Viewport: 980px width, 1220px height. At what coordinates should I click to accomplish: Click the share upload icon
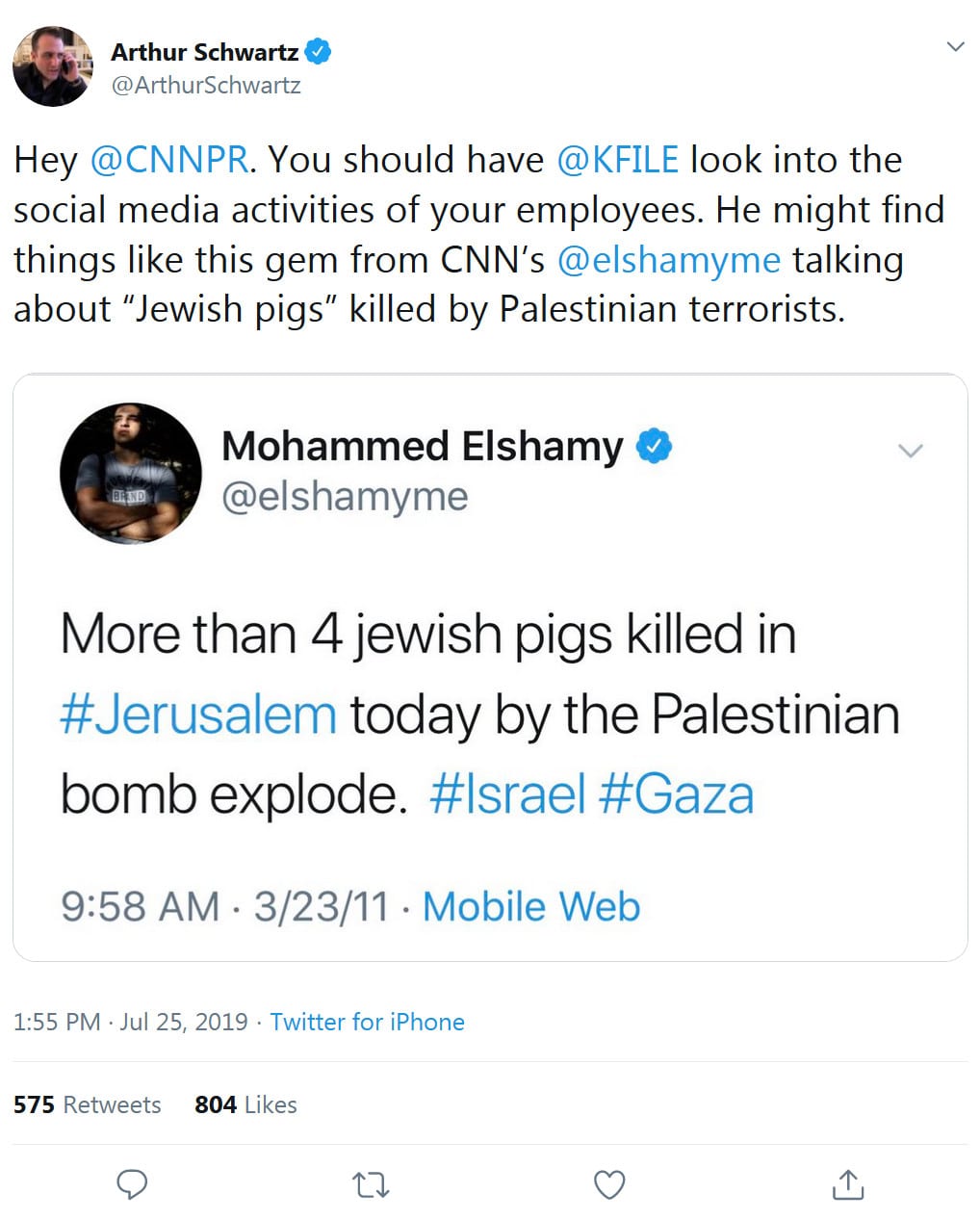(x=847, y=1184)
